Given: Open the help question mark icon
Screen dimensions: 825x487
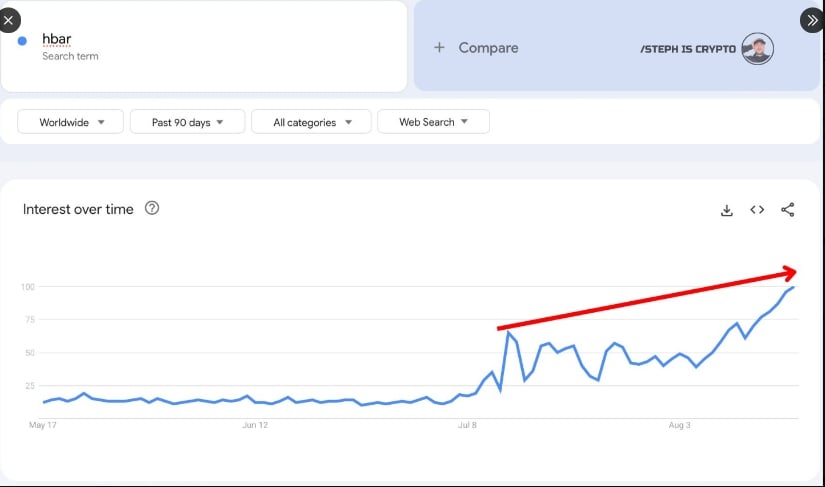Looking at the screenshot, I should 152,208.
